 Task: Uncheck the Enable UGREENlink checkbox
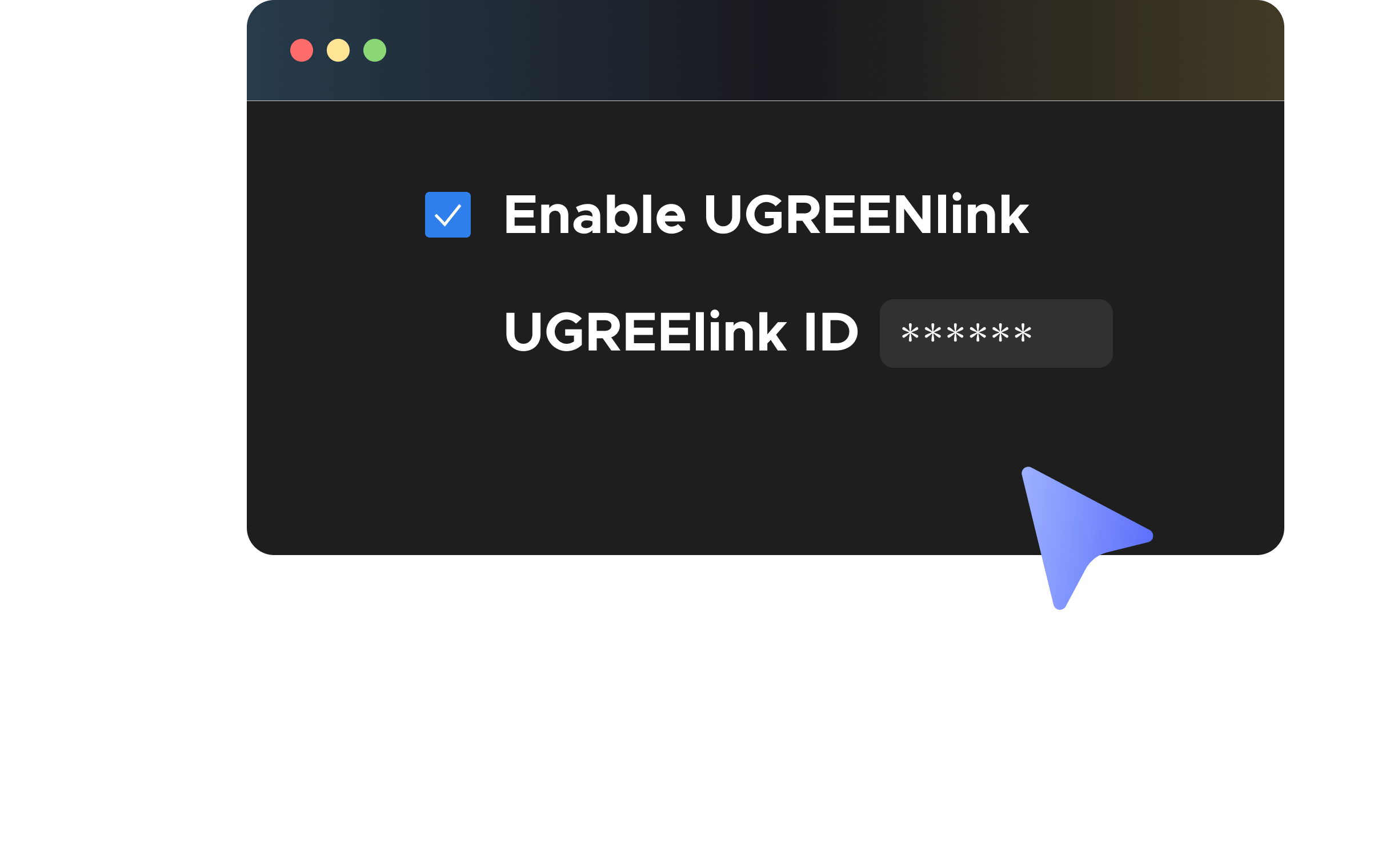[x=448, y=215]
